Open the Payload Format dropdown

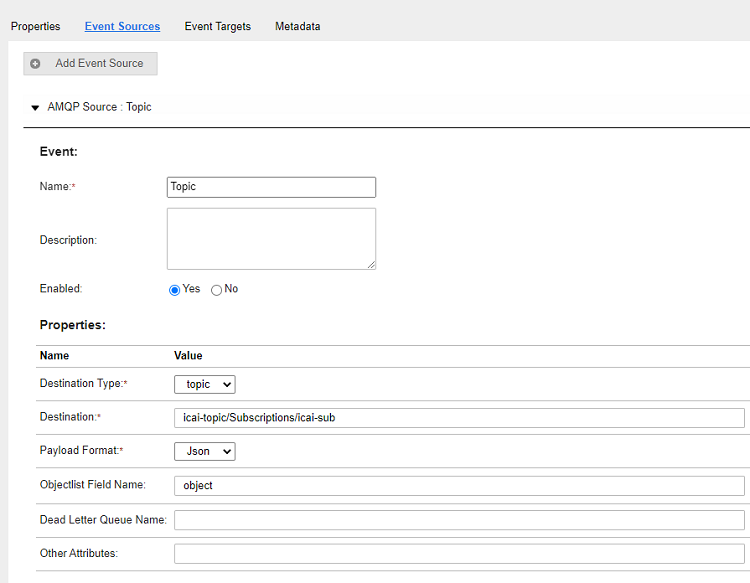[x=205, y=451]
